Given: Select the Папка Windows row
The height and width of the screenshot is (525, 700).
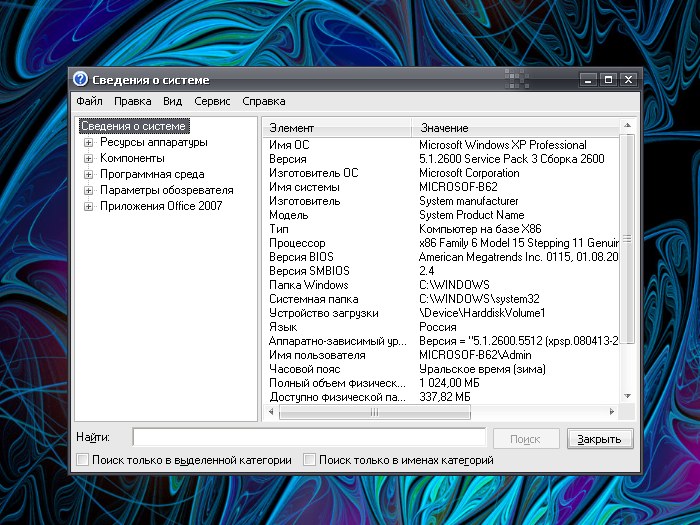Looking at the screenshot, I should 442,285.
